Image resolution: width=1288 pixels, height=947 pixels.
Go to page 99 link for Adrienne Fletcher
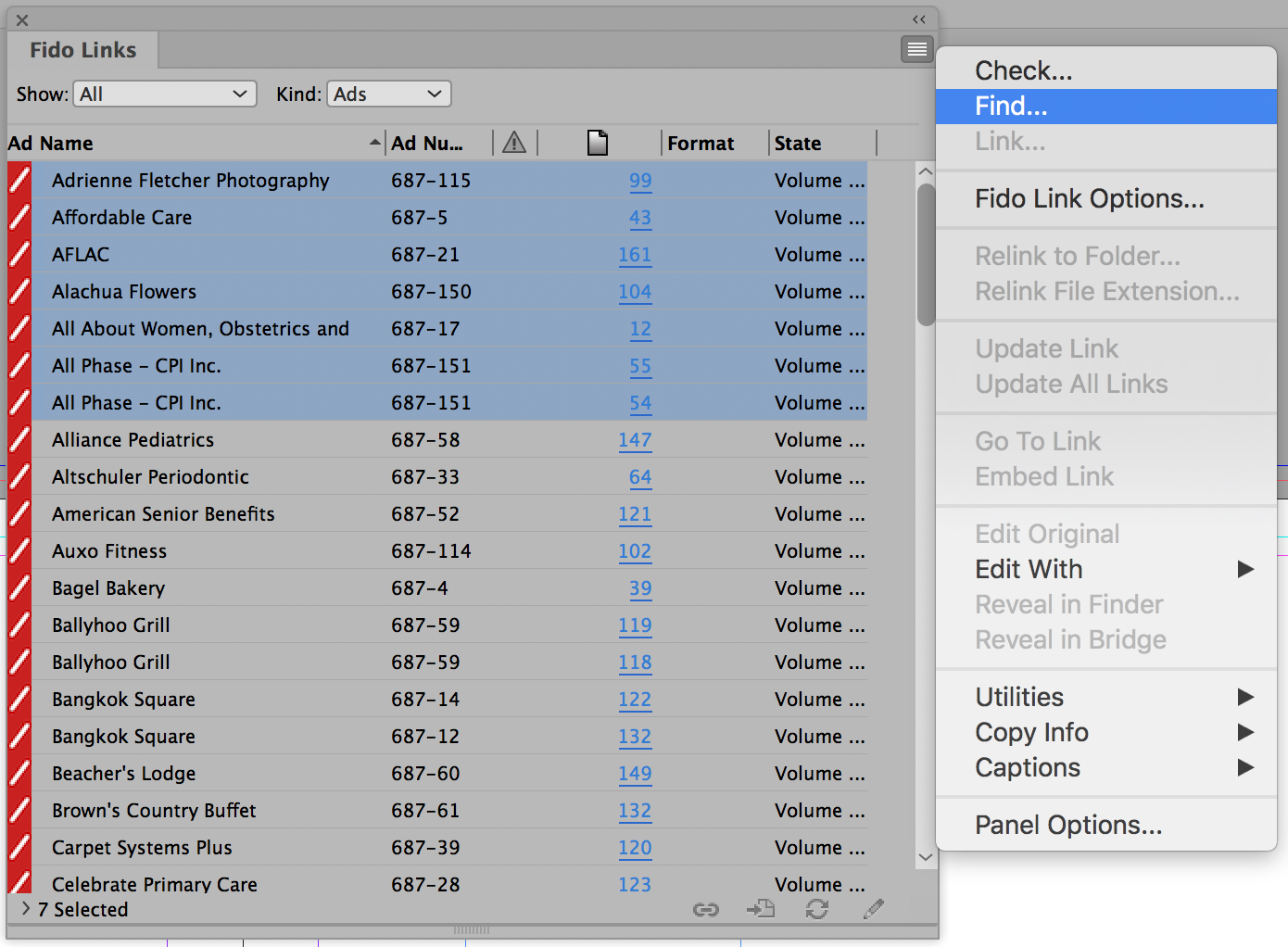click(x=640, y=181)
